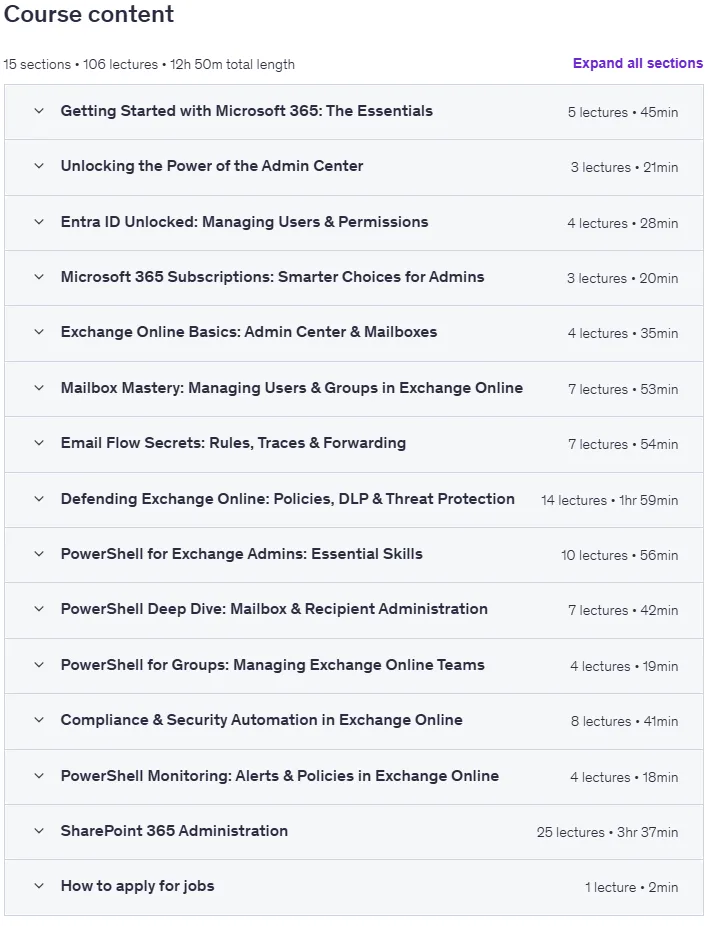Click Defending Exchange Online section heading
Image resolution: width=709 pixels, height=926 pixels.
(287, 499)
